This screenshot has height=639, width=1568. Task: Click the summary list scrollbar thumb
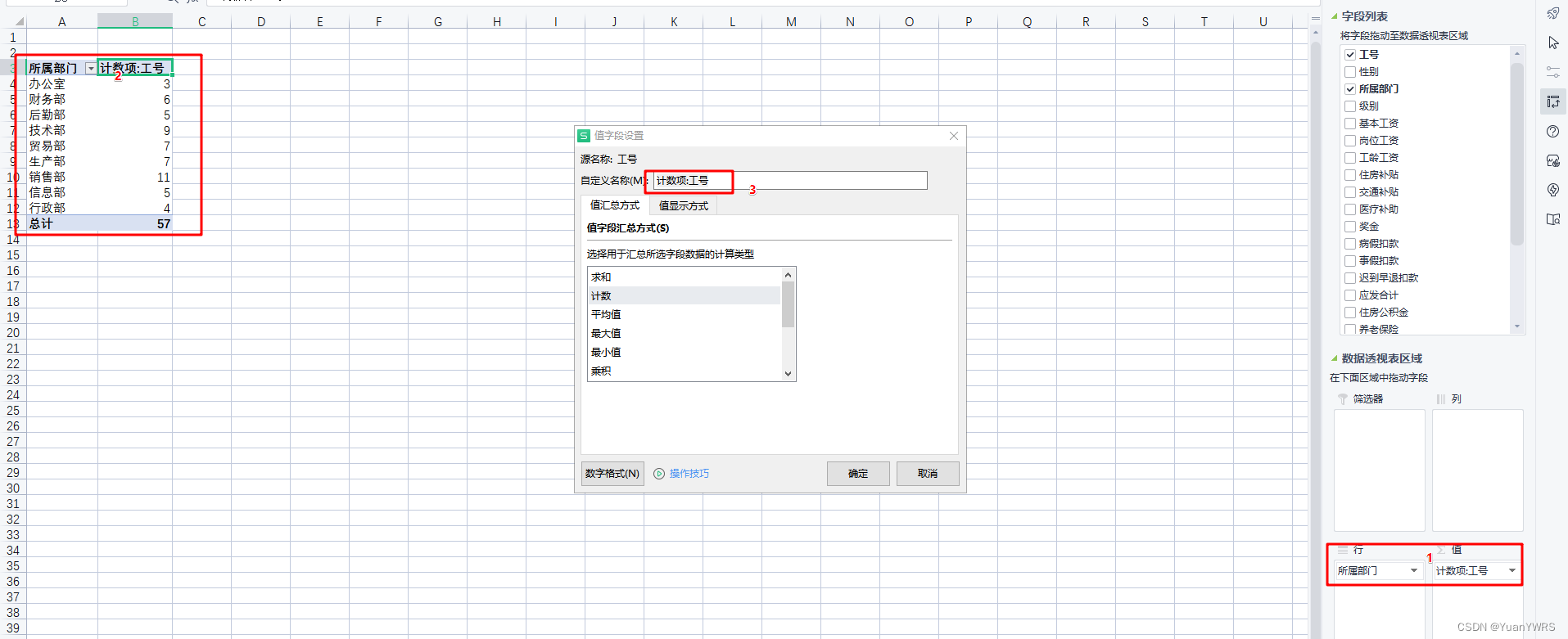[x=788, y=304]
